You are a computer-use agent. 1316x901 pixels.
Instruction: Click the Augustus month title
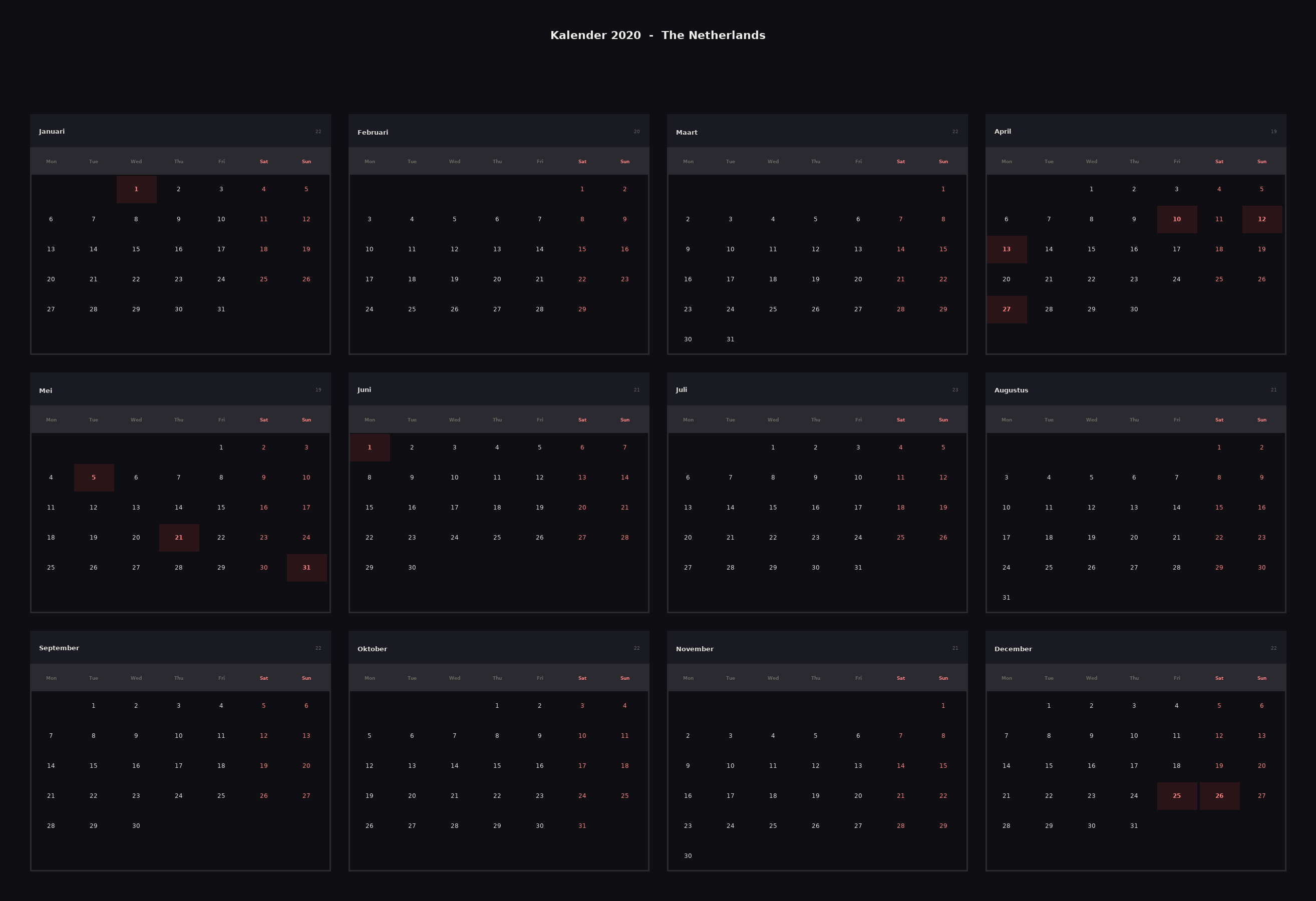pyautogui.click(x=1011, y=390)
